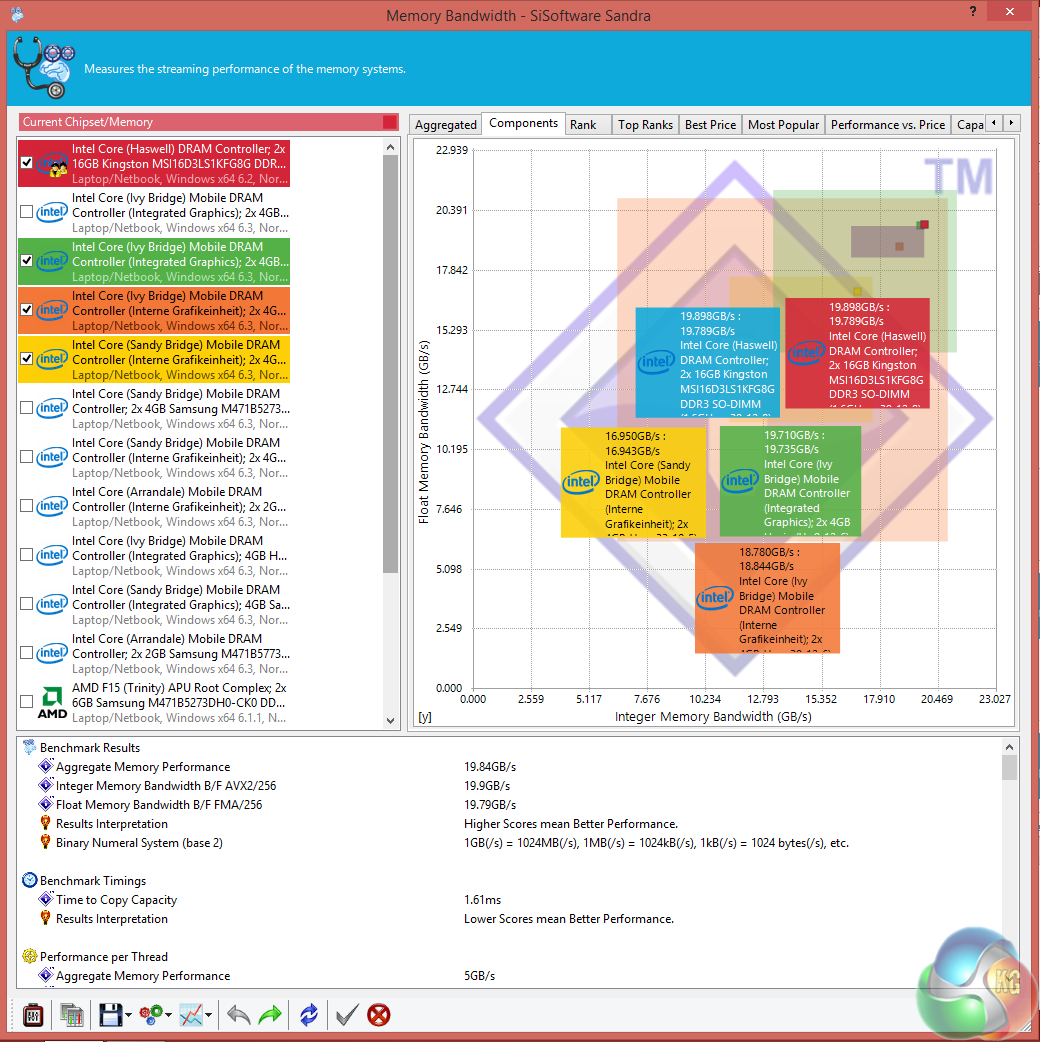Click the tab strip scroll-left arrow

pyautogui.click(x=994, y=122)
